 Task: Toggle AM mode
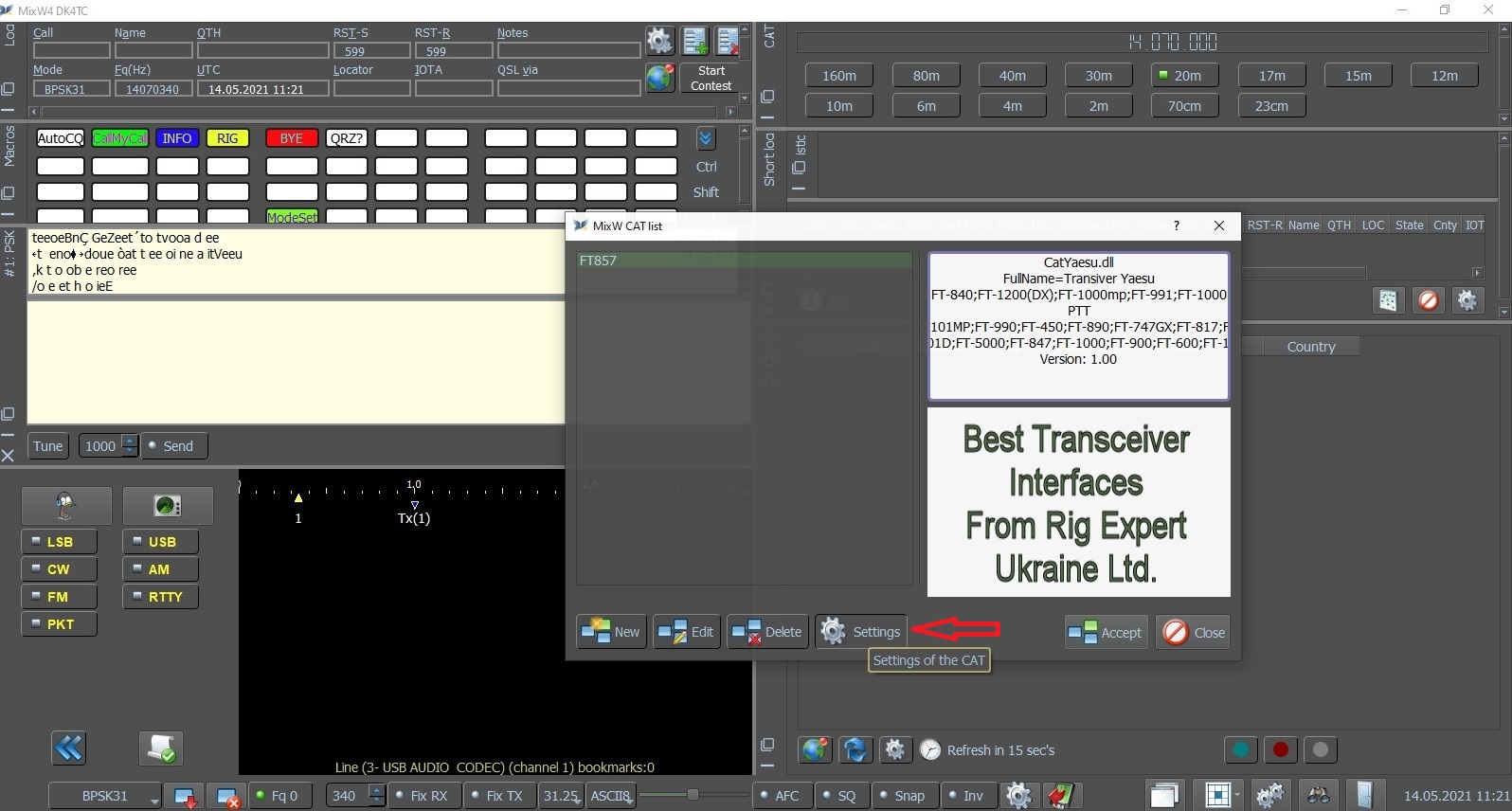[160, 569]
